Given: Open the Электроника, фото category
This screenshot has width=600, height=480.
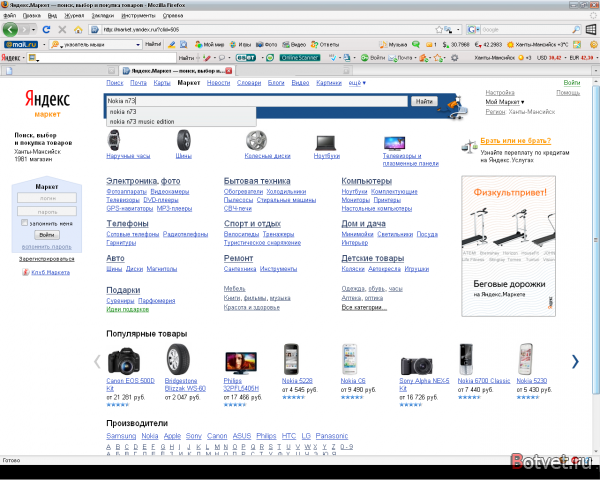Looking at the screenshot, I should click(x=143, y=181).
